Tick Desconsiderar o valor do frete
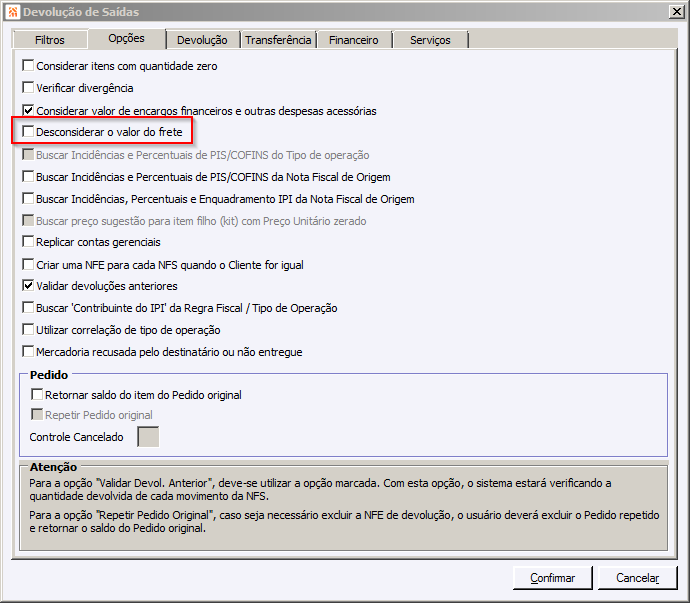 [x=28, y=132]
